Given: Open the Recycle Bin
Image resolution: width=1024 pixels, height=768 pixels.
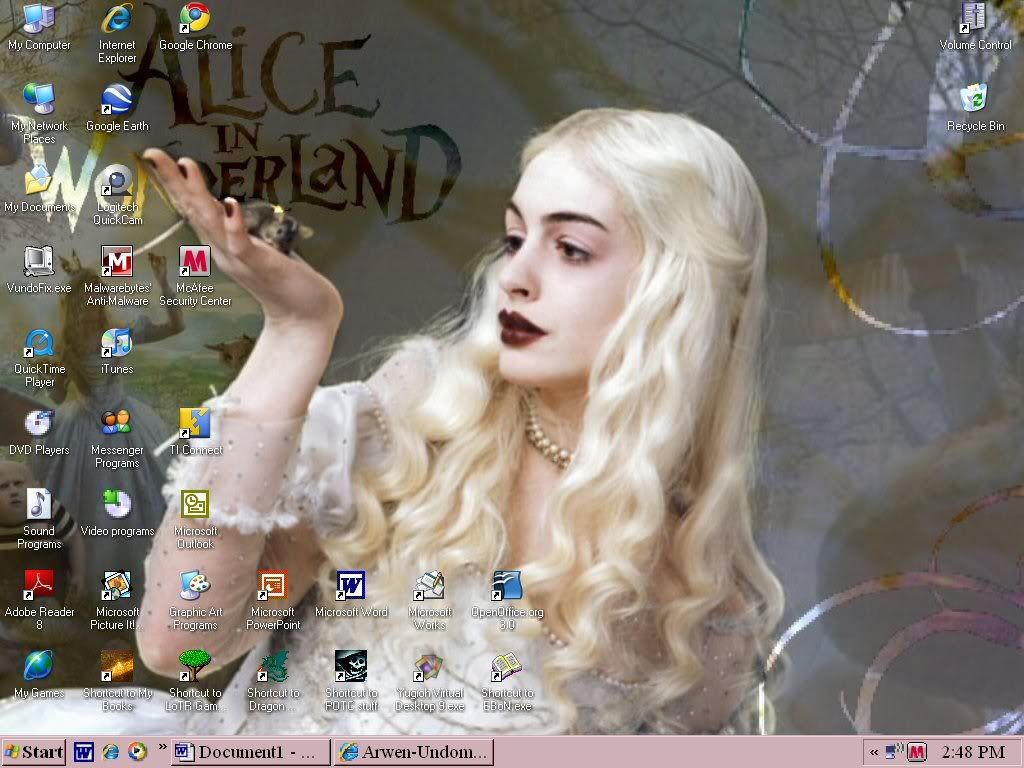Looking at the screenshot, I should pyautogui.click(x=975, y=109).
